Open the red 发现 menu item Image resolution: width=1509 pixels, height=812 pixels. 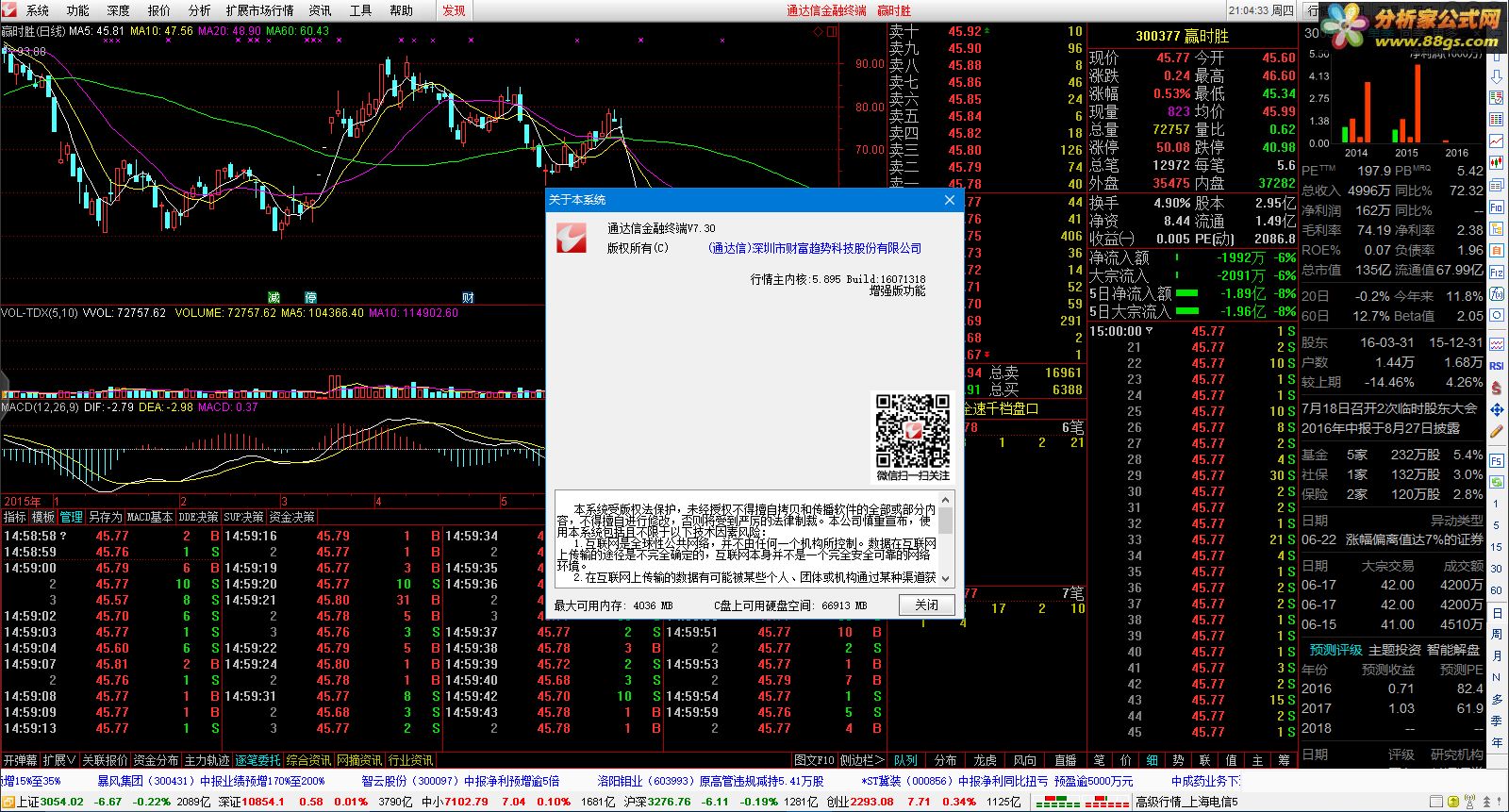point(455,10)
